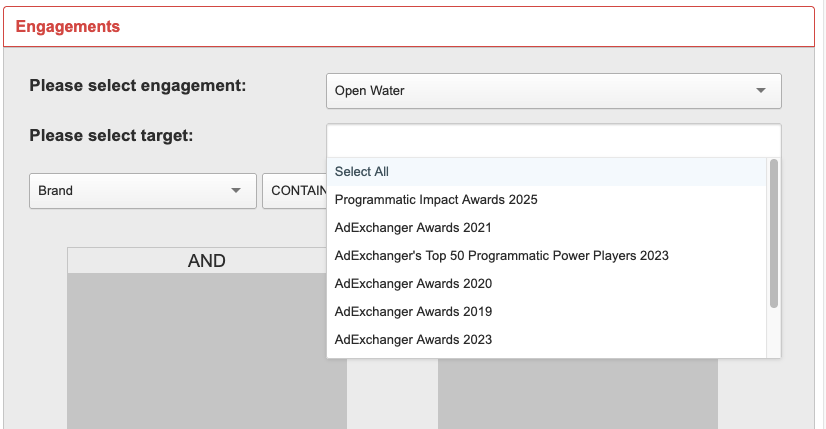The image size is (826, 429).
Task: Click the target list scrollbar
Action: (773, 233)
